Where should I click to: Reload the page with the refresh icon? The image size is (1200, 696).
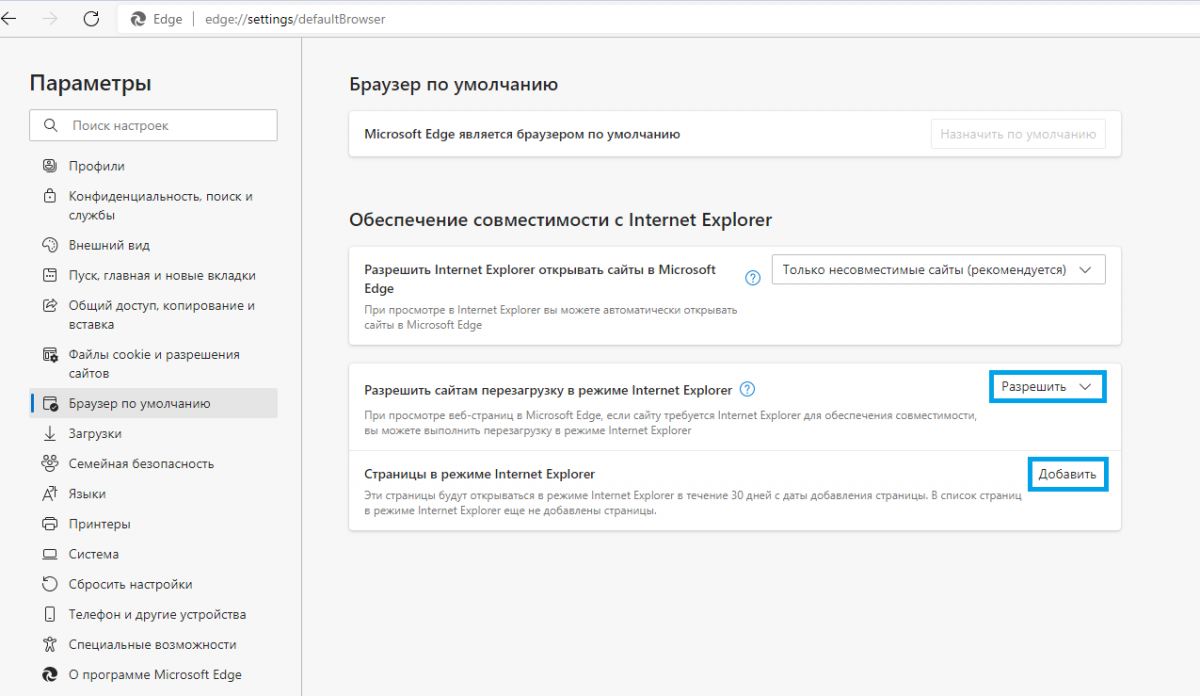coord(91,18)
